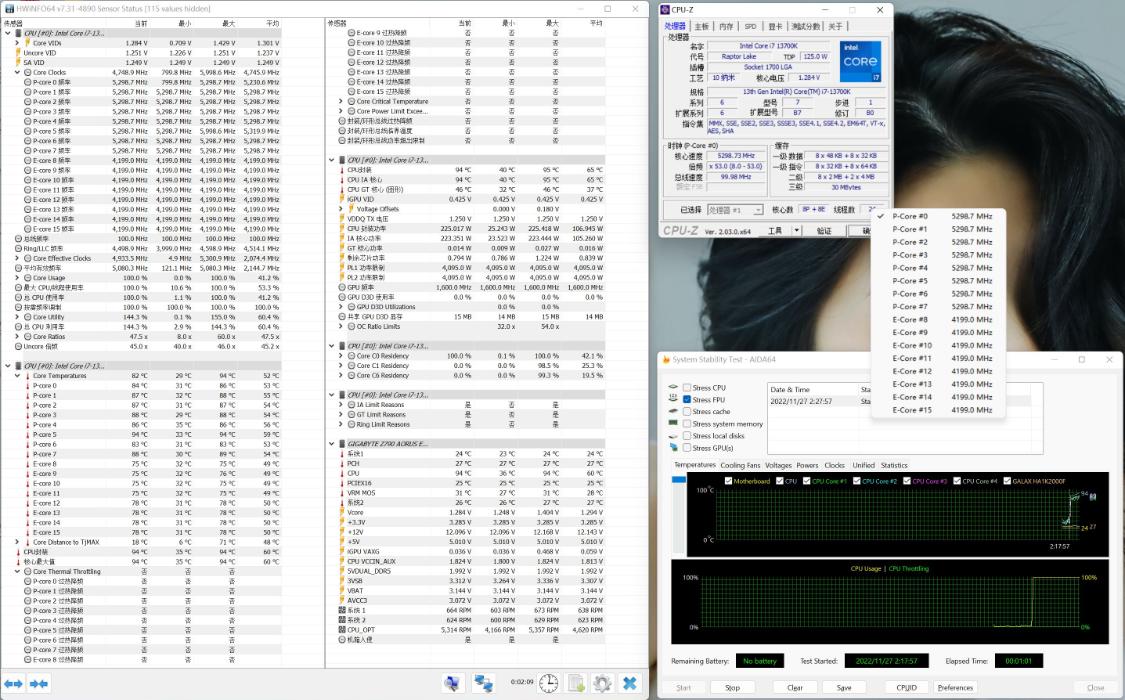
Task: Click the blue exit cross icon in HWiNFO toolbar
Action: click(x=630, y=683)
